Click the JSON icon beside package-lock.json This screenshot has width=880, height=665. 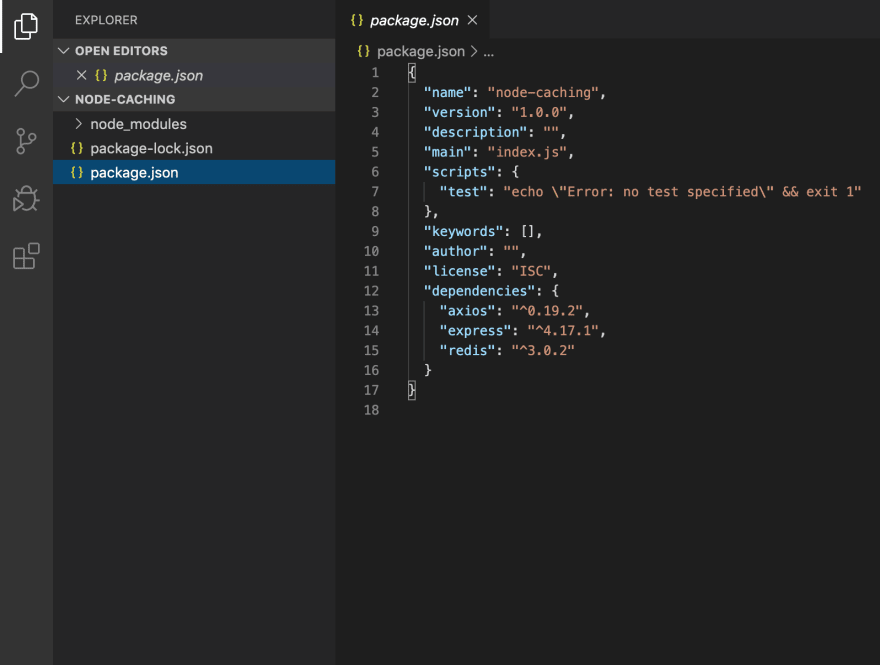77,148
